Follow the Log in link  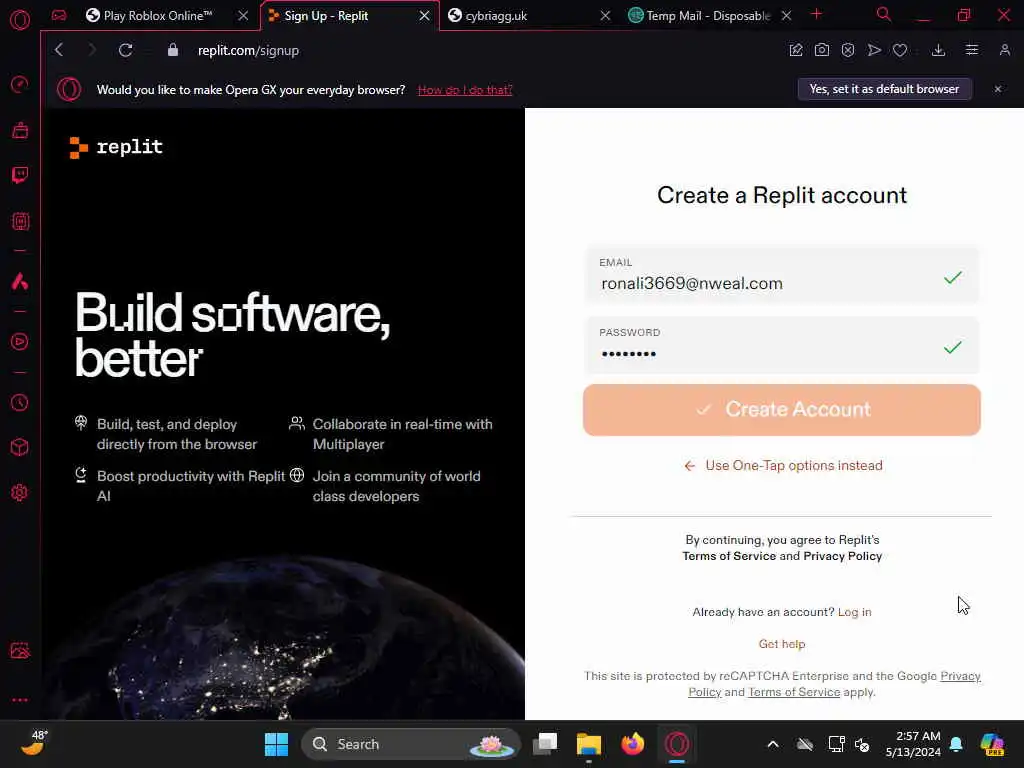(x=854, y=612)
